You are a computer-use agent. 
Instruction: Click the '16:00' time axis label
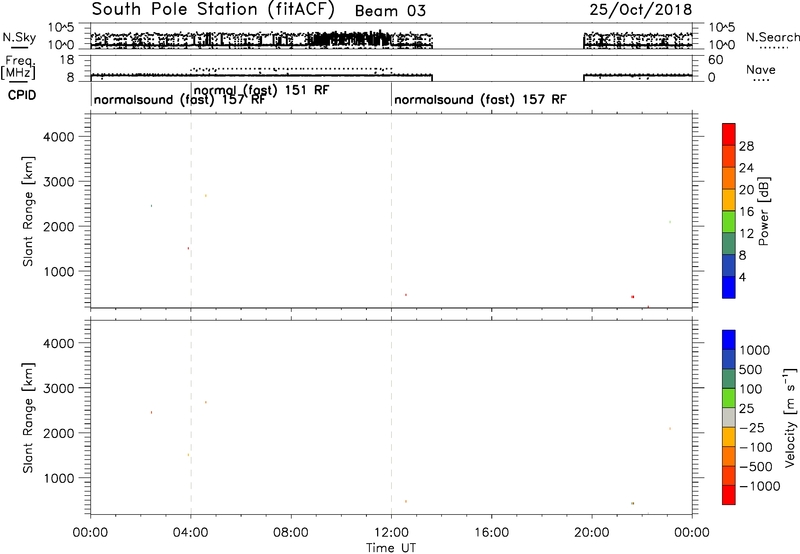(491, 533)
